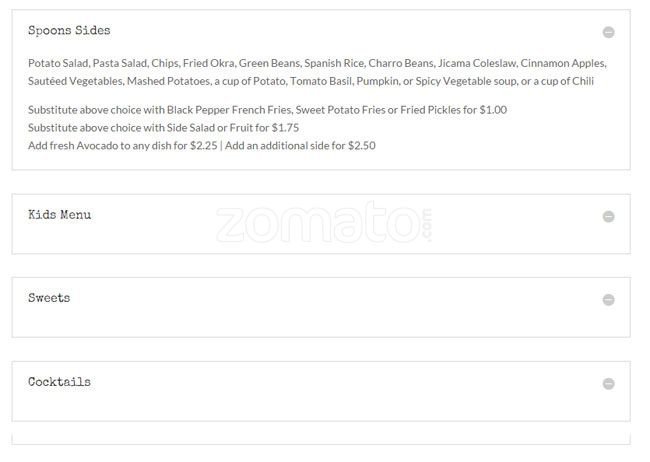Expand the Kids Menu heading
650x462 pixels.
pos(60,215)
